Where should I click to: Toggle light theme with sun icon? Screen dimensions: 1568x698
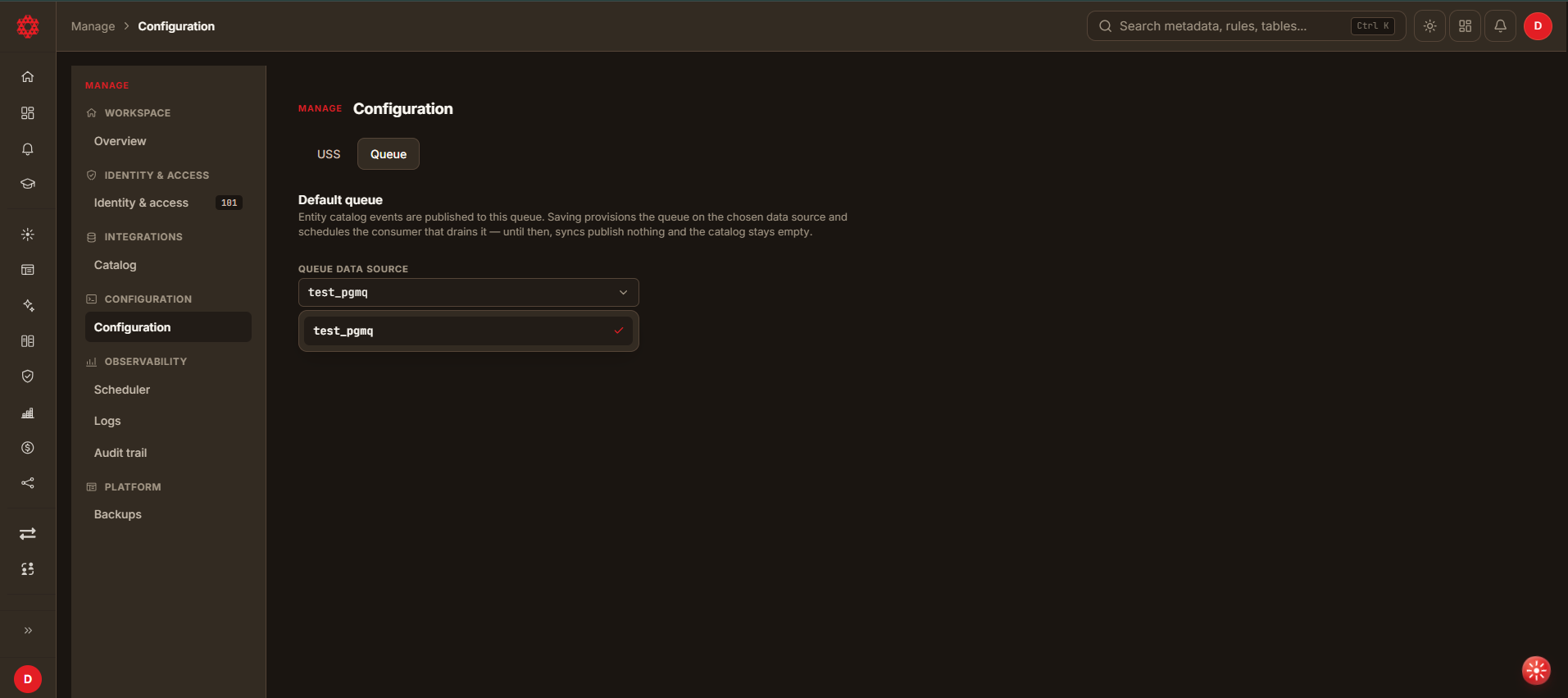1429,26
